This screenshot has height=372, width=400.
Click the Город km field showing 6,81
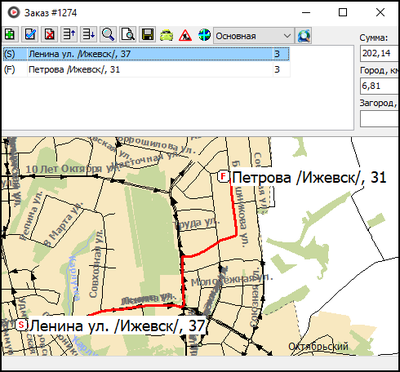(x=380, y=86)
